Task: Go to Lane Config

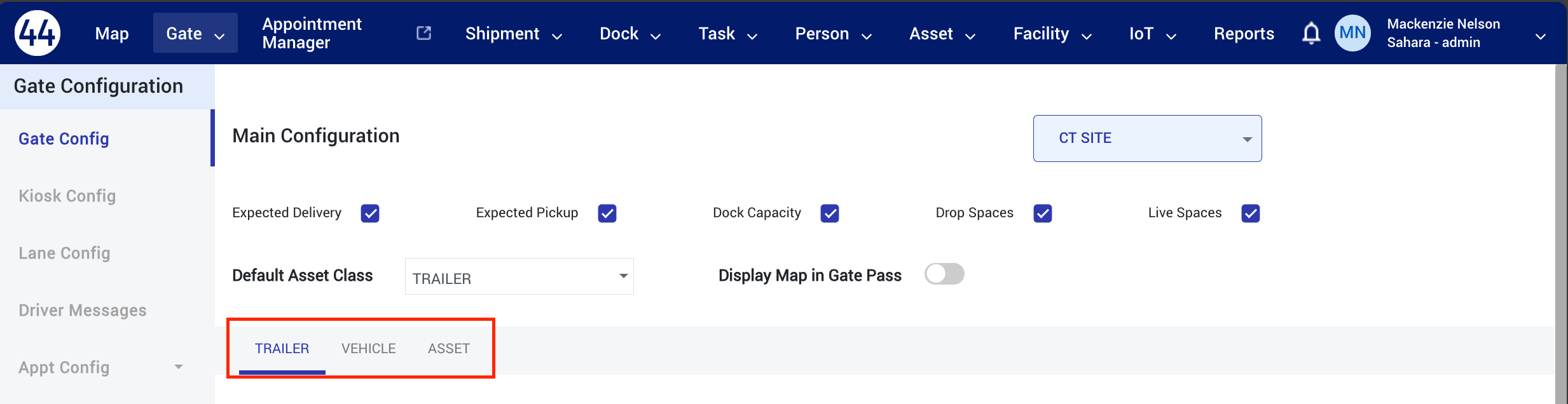Action: point(64,253)
